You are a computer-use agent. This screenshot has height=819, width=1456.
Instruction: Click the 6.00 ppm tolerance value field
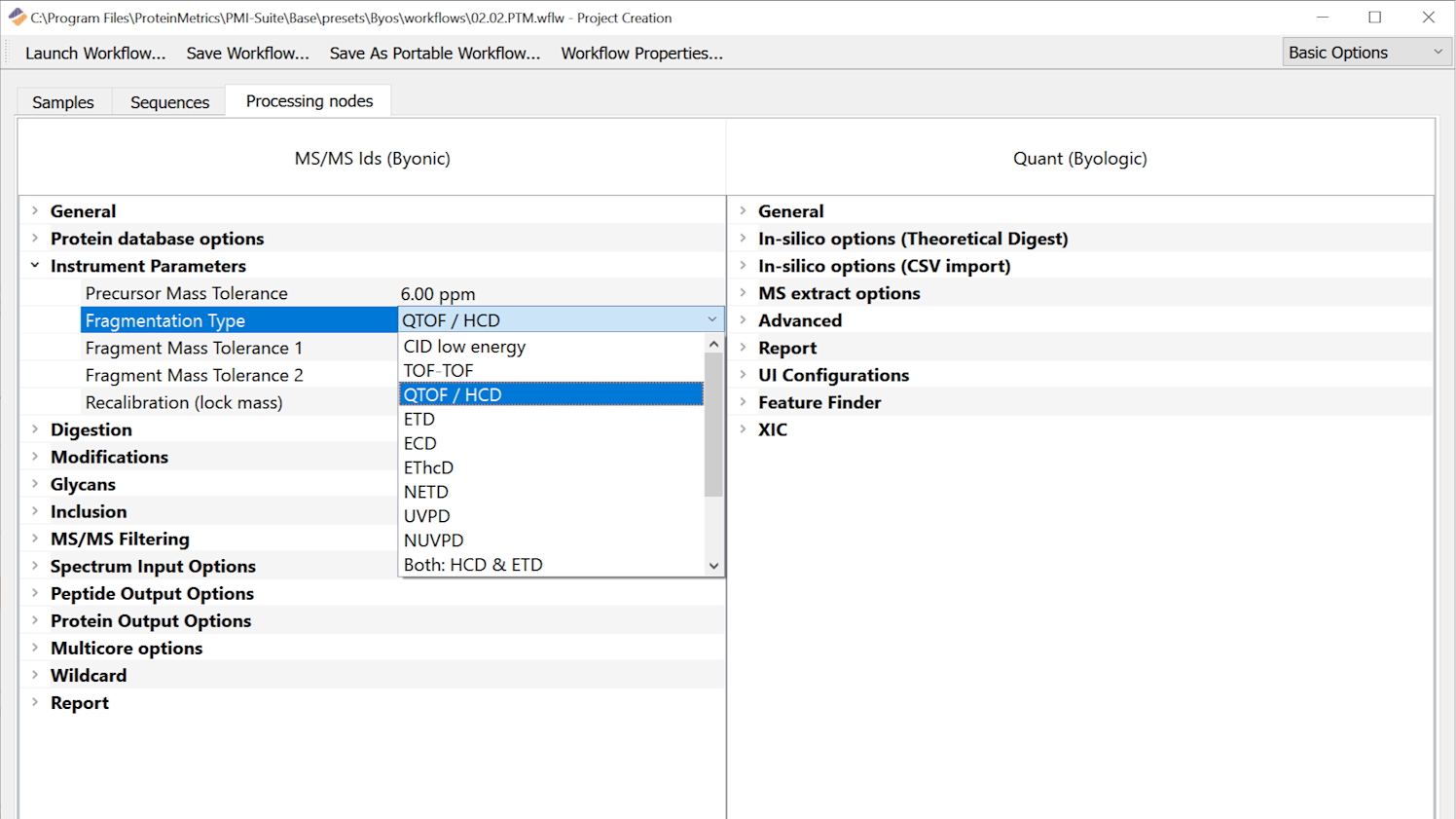click(x=438, y=294)
